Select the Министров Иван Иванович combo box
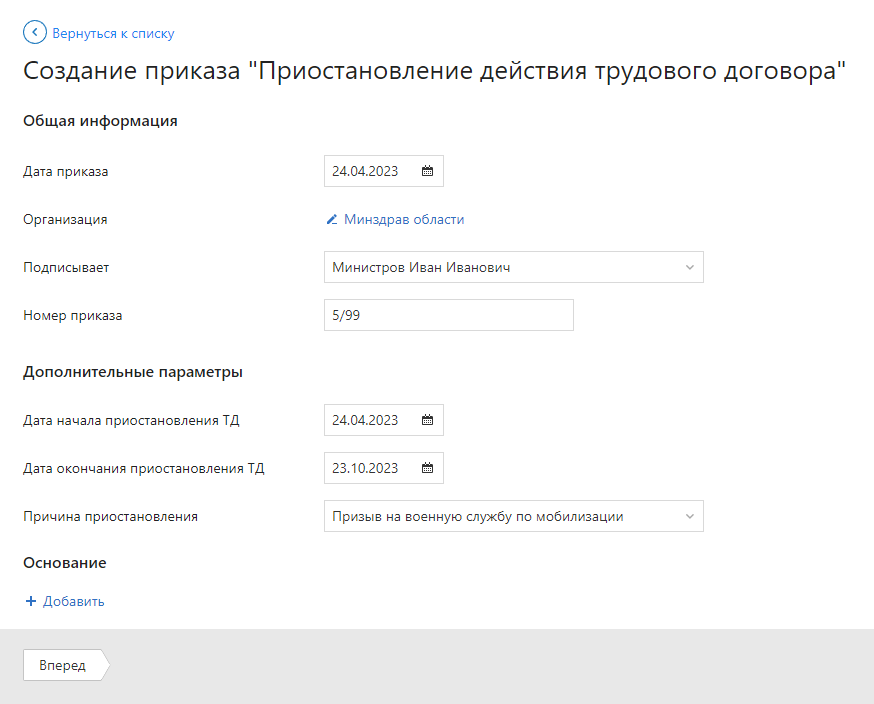Screen dimensions: 874x704 (500, 268)
